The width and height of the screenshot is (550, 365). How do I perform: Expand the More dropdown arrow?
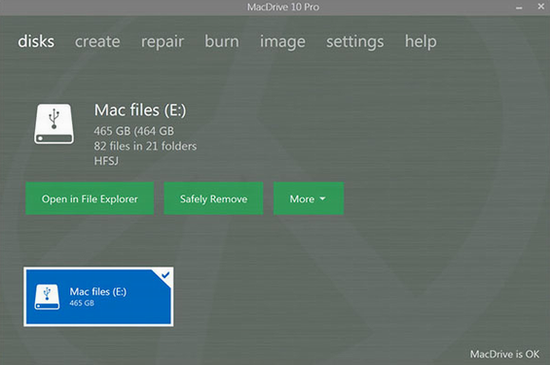click(322, 199)
